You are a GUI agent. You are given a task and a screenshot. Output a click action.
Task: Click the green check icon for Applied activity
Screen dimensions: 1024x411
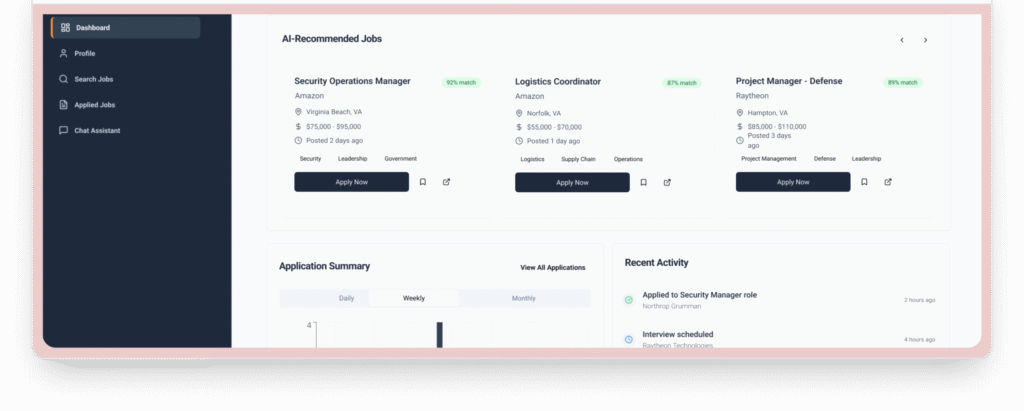[629, 300]
